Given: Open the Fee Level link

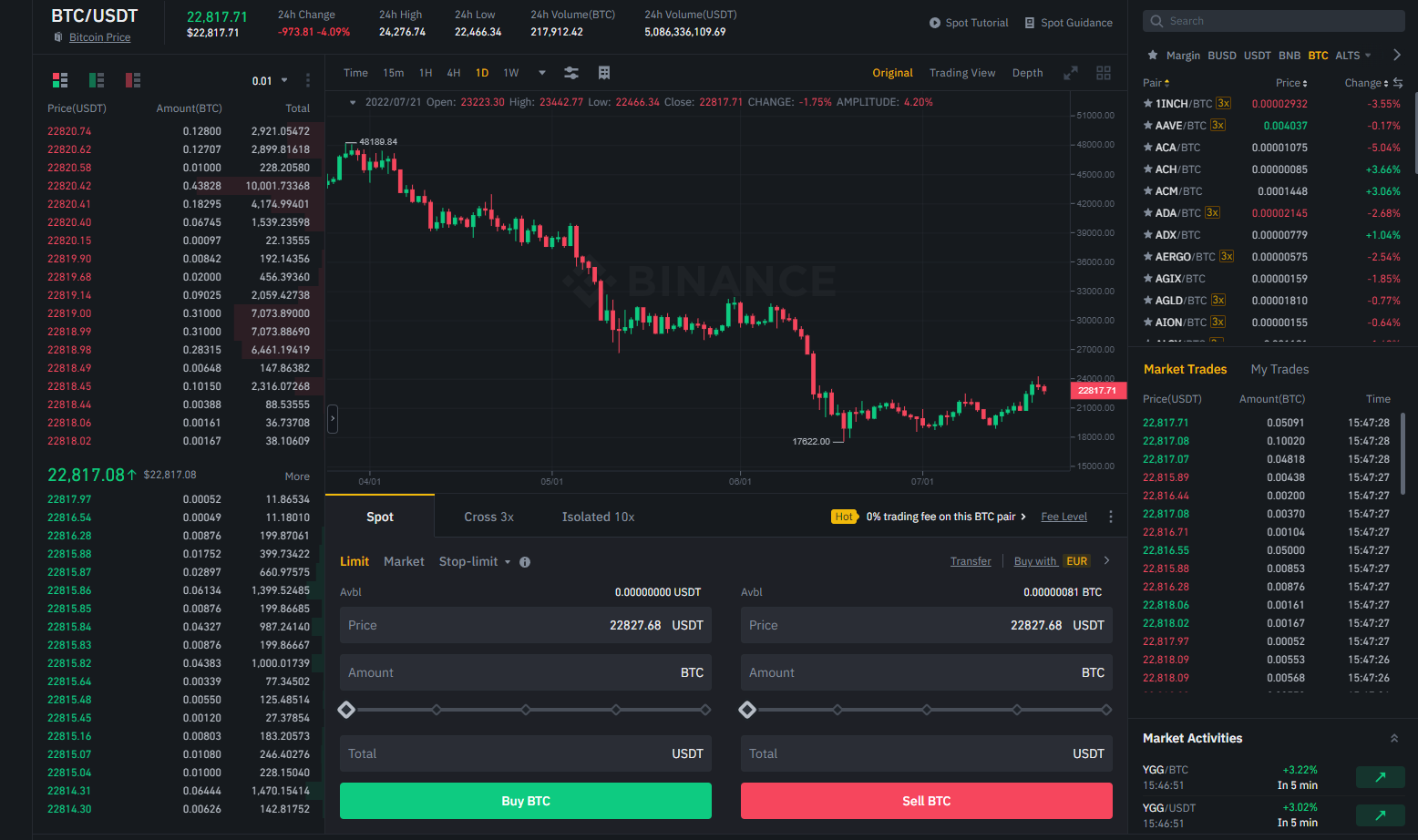Looking at the screenshot, I should pos(1063,517).
